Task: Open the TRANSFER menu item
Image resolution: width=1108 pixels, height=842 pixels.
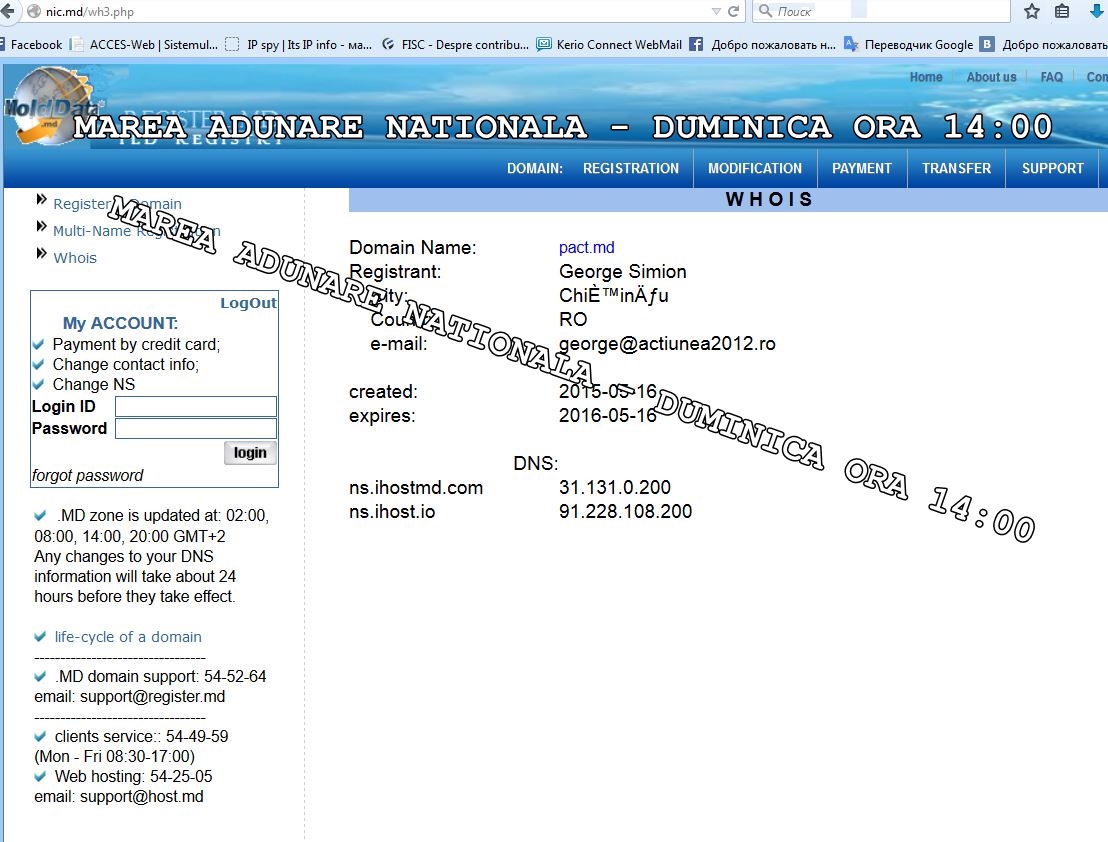Action: [956, 168]
